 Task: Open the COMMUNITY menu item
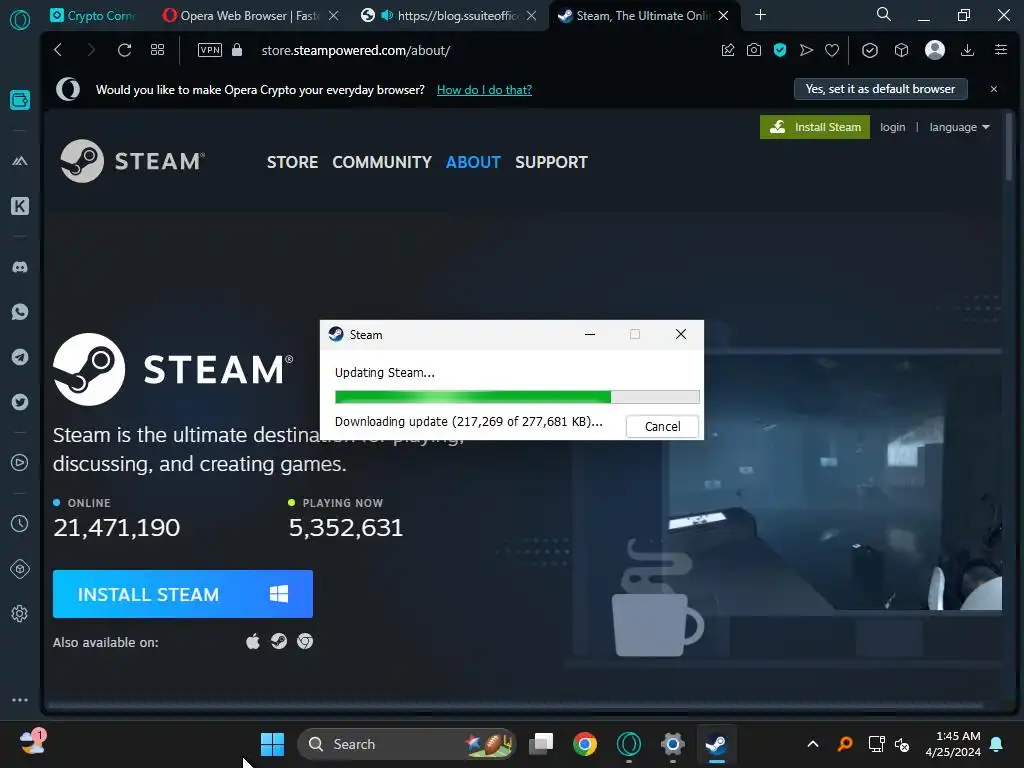[x=382, y=162]
